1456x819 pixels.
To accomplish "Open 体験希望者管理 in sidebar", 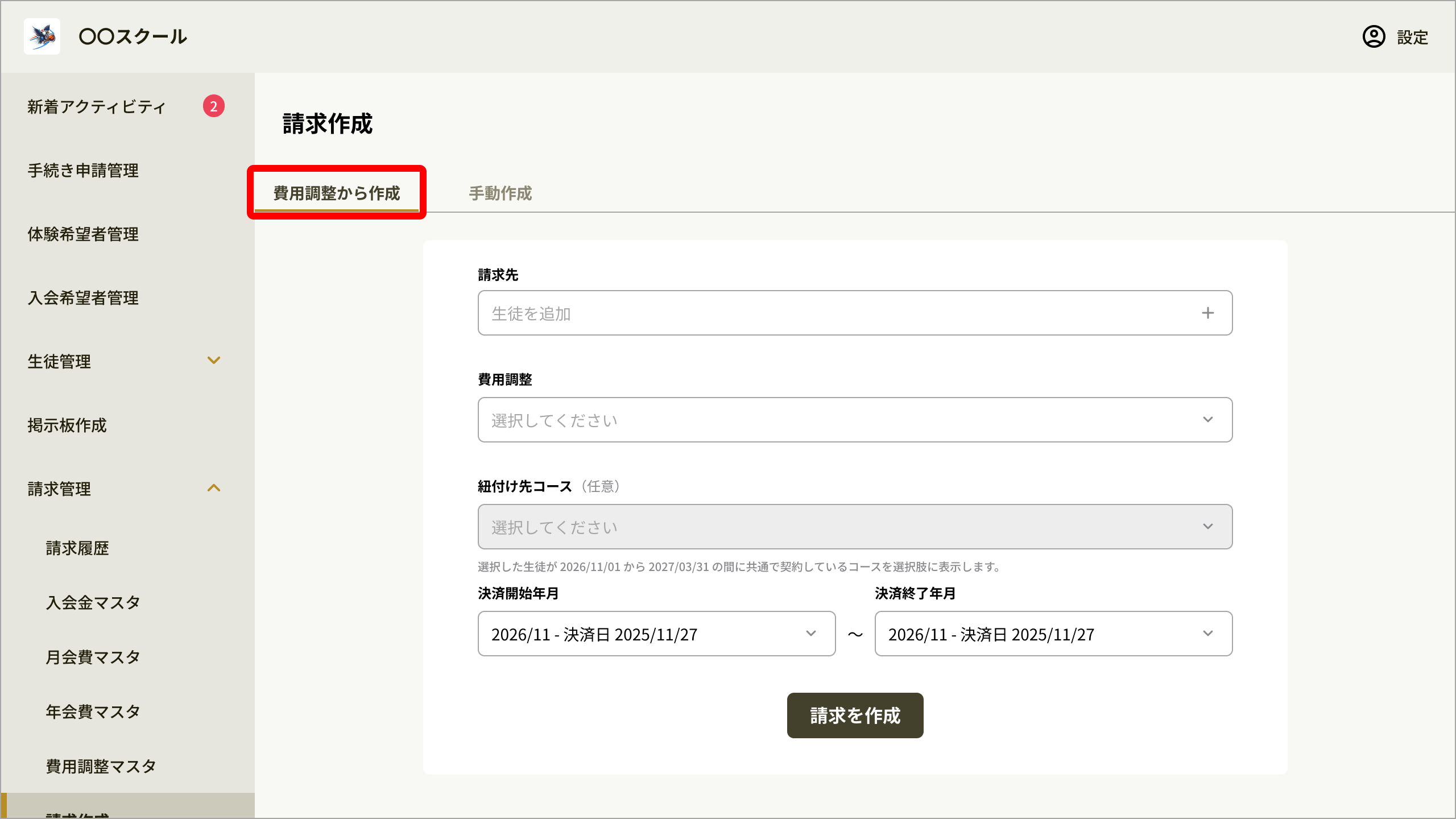I will pyautogui.click(x=83, y=234).
